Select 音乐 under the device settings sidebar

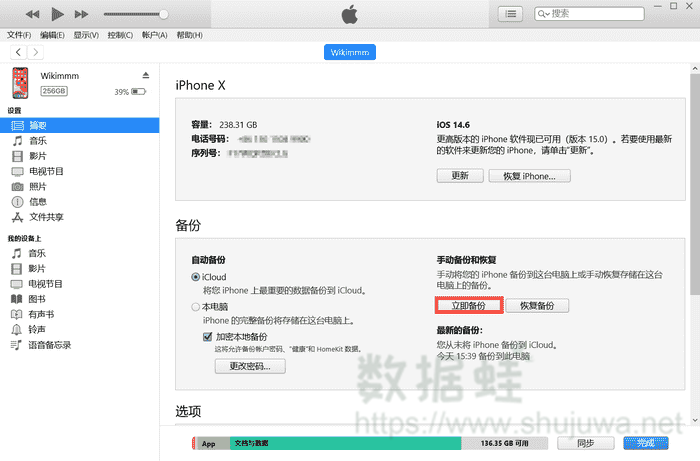coord(36,141)
